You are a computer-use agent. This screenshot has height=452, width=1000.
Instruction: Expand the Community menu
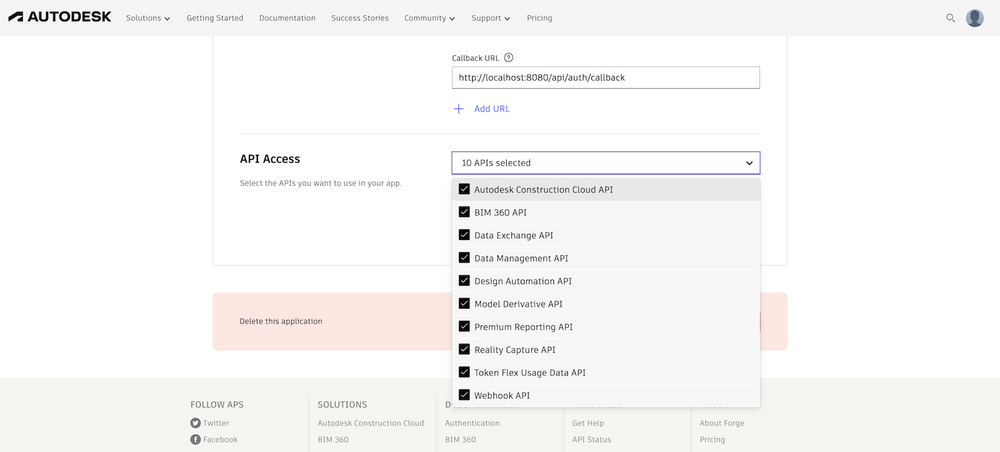click(430, 18)
